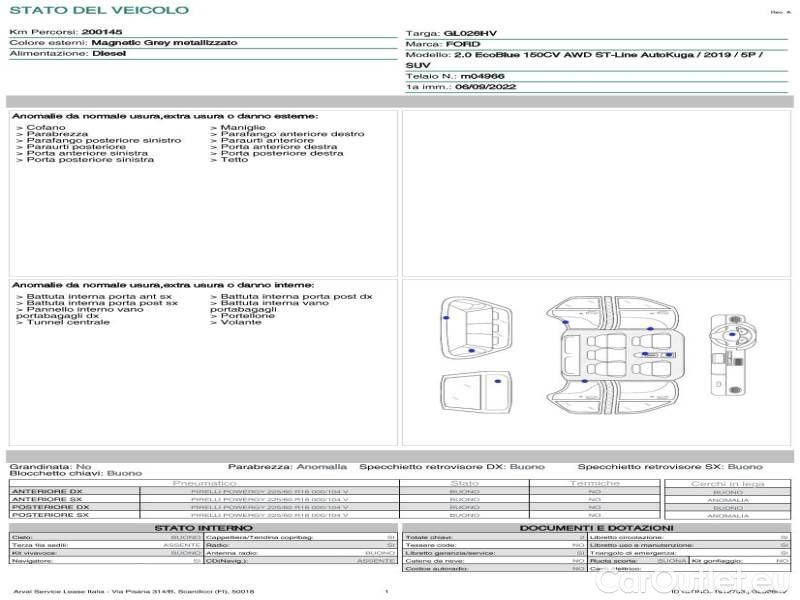Click the blue damage dot on trunk floor diagram

click(x=498, y=381)
